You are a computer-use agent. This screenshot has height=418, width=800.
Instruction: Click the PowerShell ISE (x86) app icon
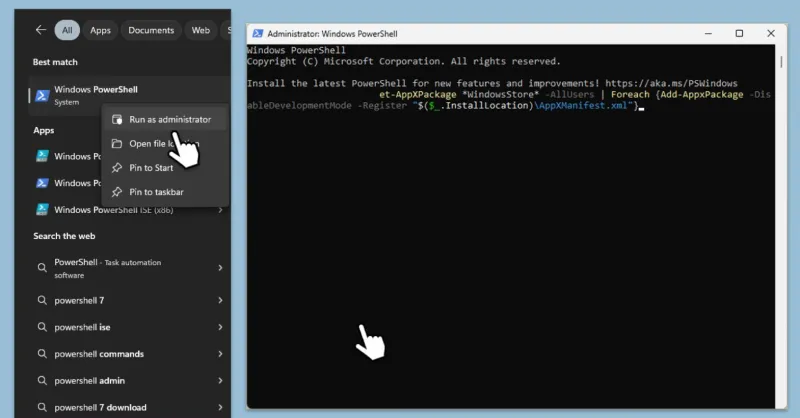pyautogui.click(x=42, y=209)
